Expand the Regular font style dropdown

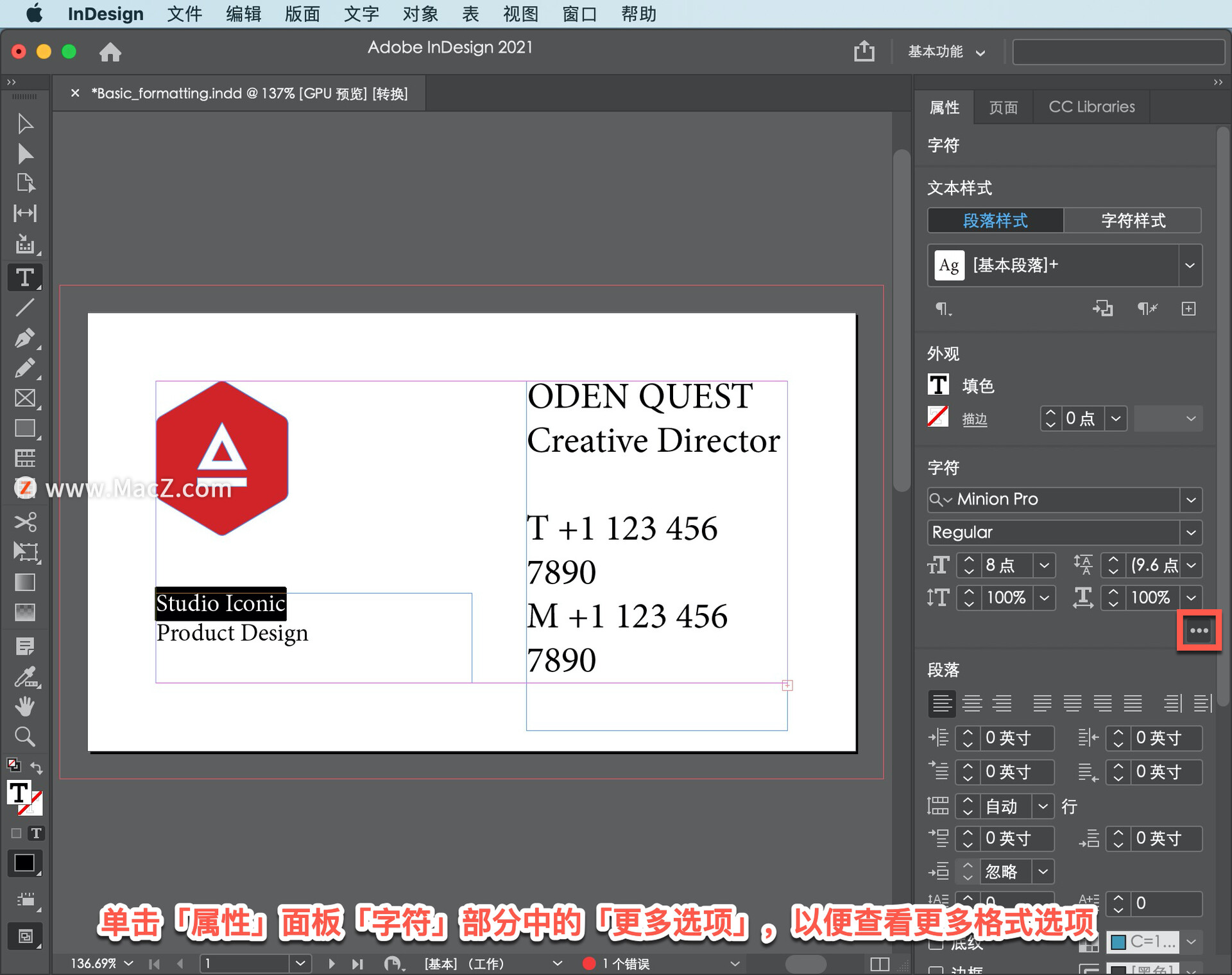pos(1192,532)
